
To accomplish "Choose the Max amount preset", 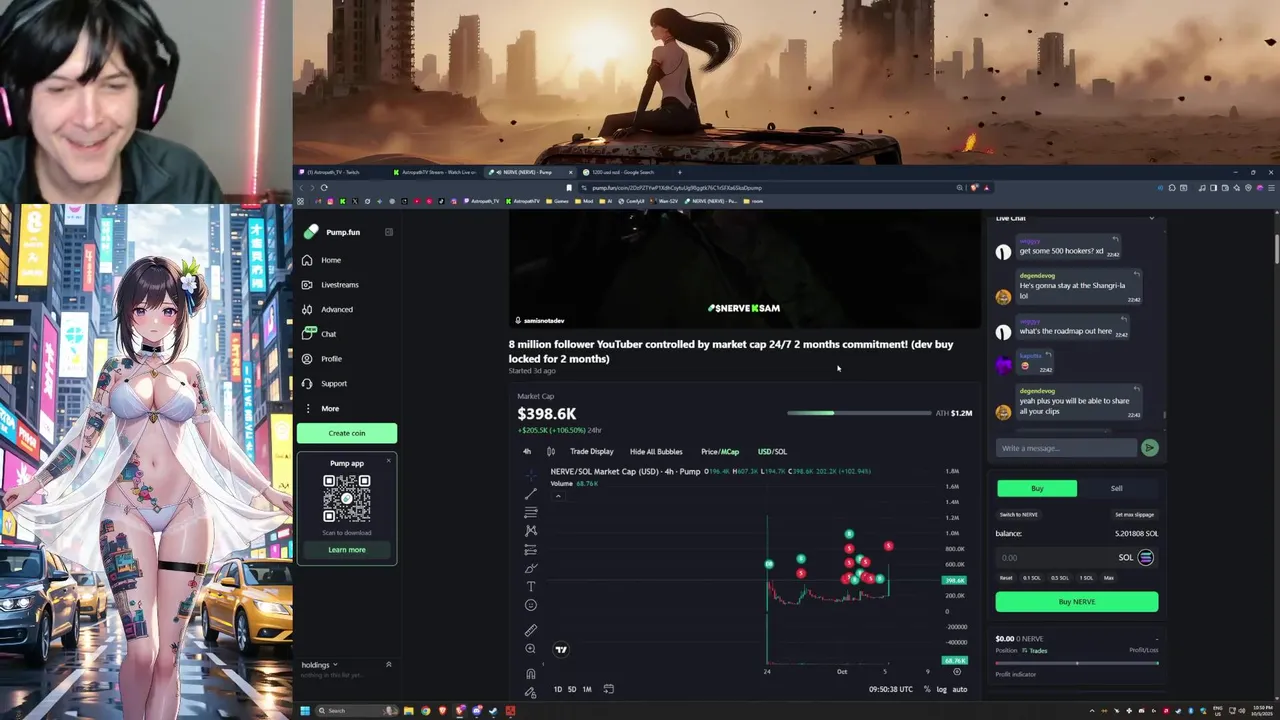I will click(x=1108, y=578).
